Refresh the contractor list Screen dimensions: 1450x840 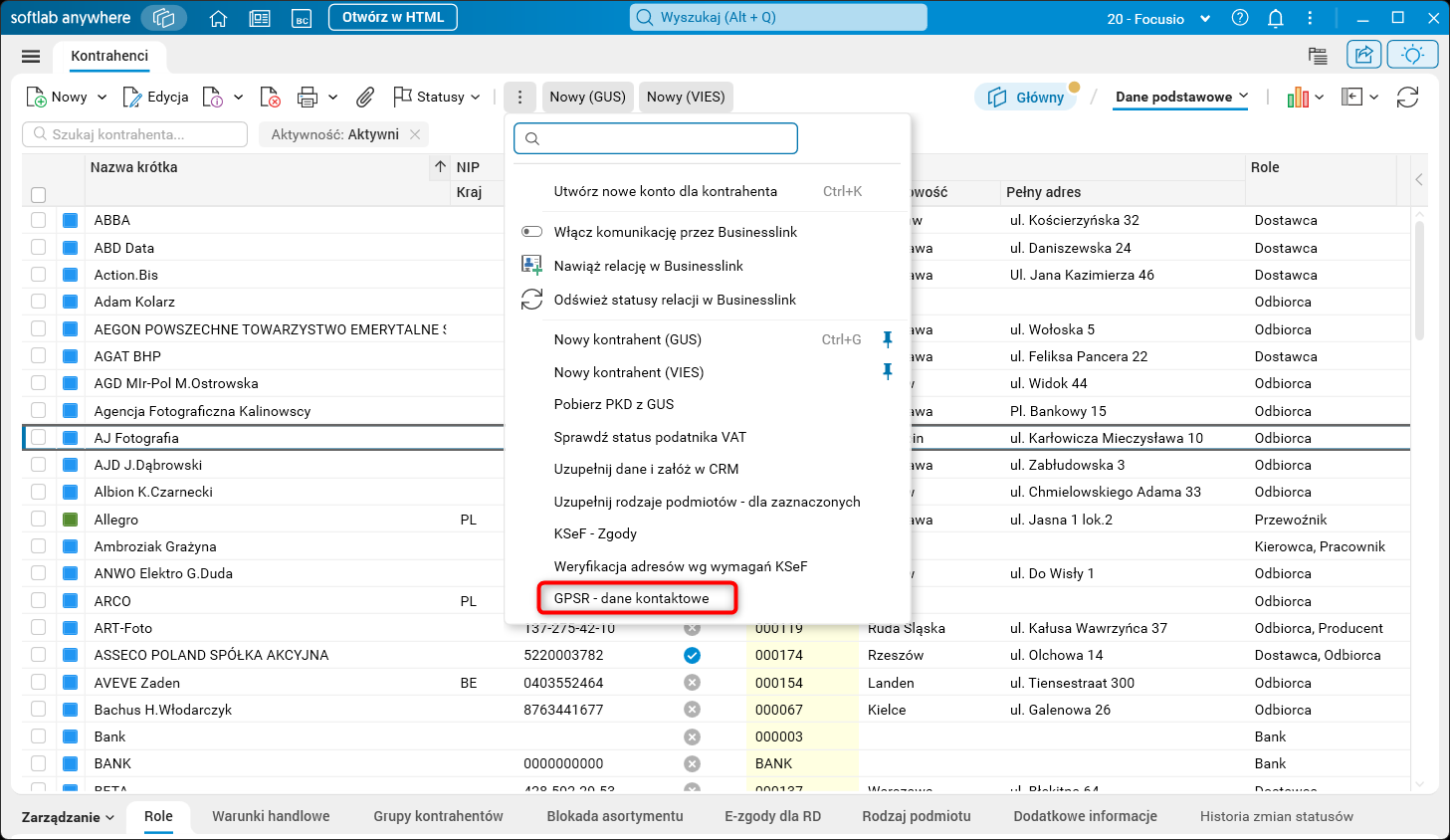click(x=1407, y=97)
